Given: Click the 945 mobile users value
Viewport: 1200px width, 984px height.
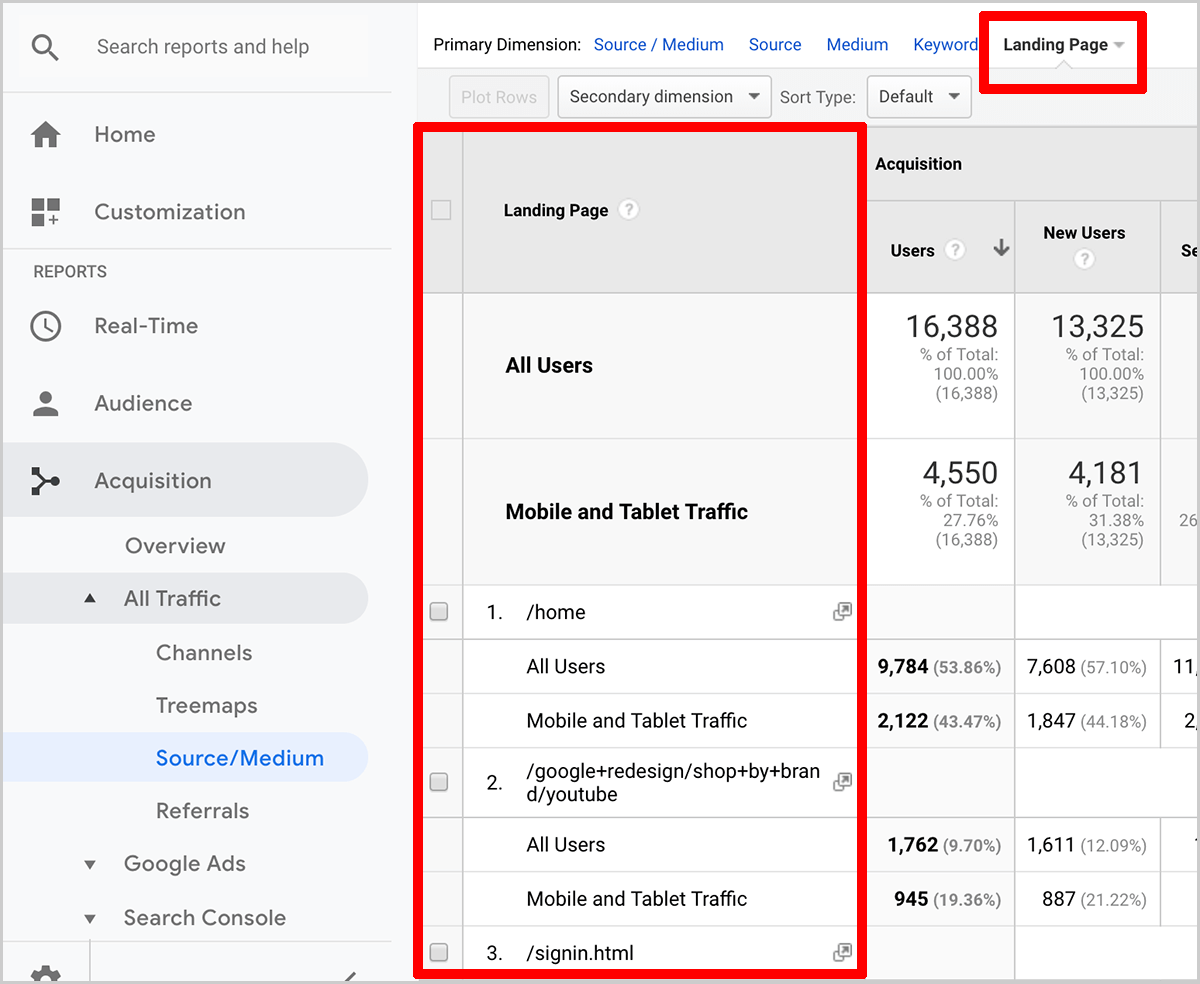Looking at the screenshot, I should click(911, 899).
